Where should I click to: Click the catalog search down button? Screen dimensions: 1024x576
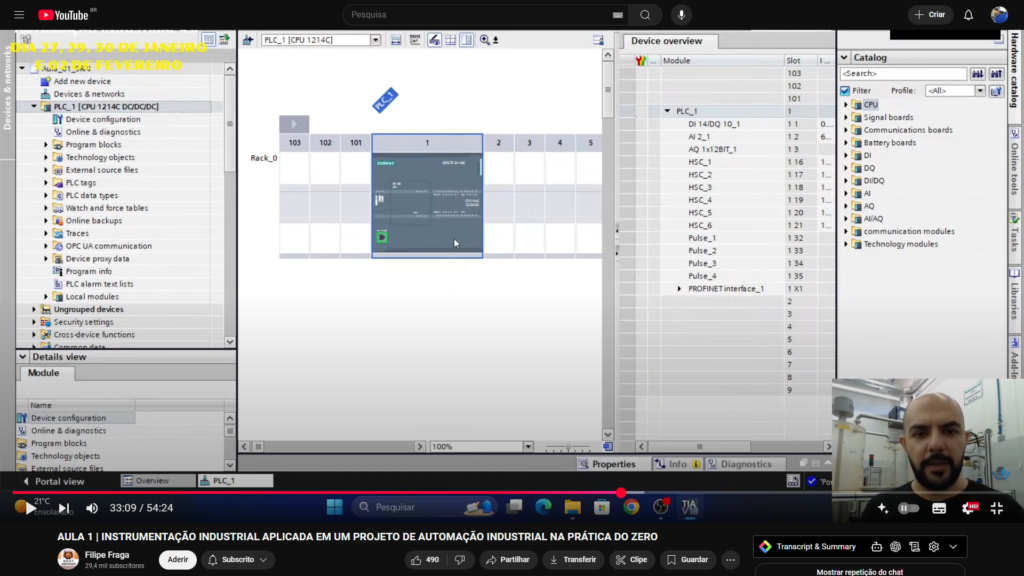tap(978, 74)
